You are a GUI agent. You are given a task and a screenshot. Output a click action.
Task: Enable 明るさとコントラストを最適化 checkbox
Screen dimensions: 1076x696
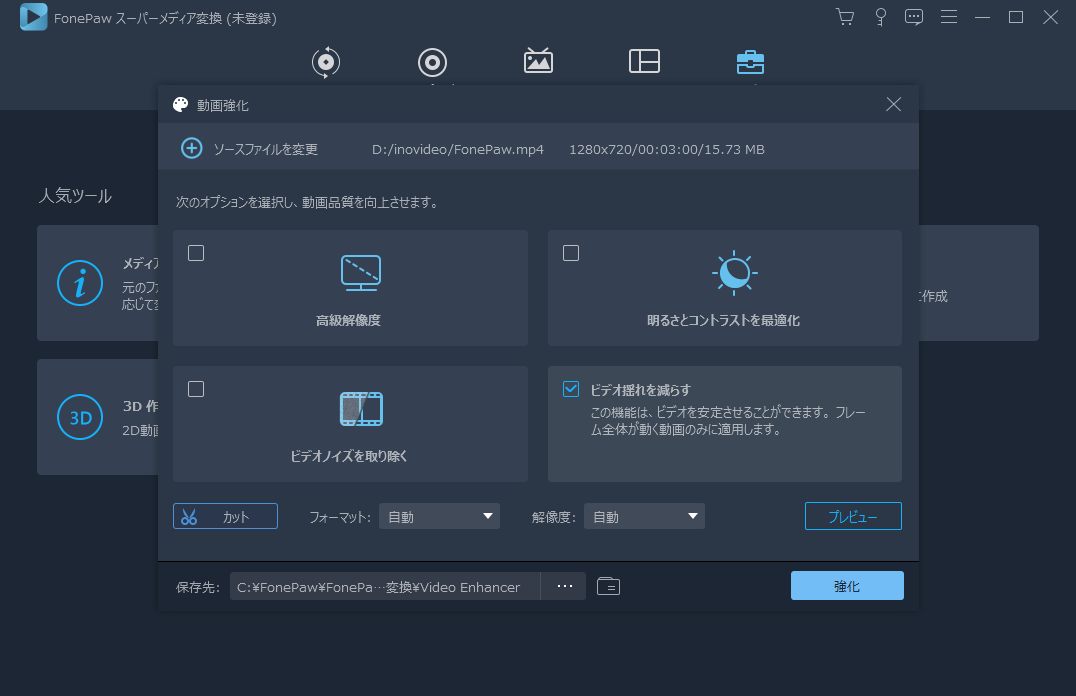click(x=571, y=253)
